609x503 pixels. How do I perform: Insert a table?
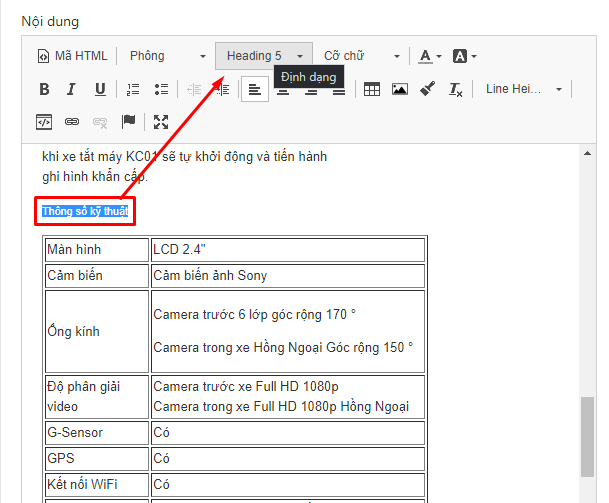click(x=372, y=89)
